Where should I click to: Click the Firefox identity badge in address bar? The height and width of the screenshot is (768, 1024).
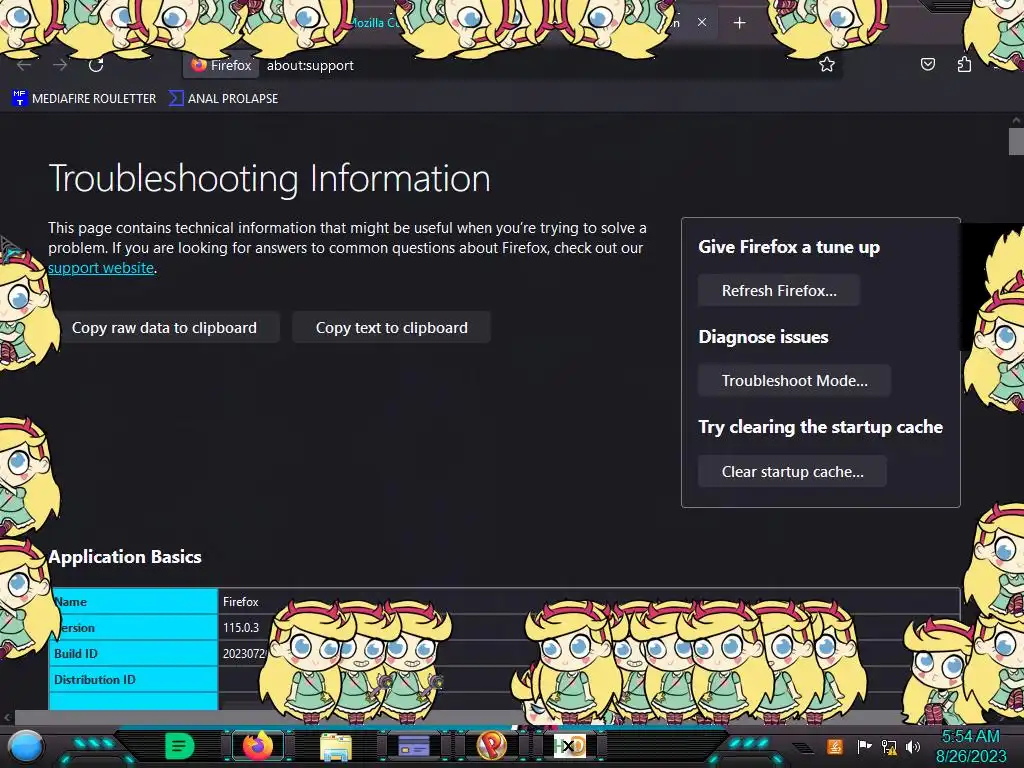click(221, 65)
